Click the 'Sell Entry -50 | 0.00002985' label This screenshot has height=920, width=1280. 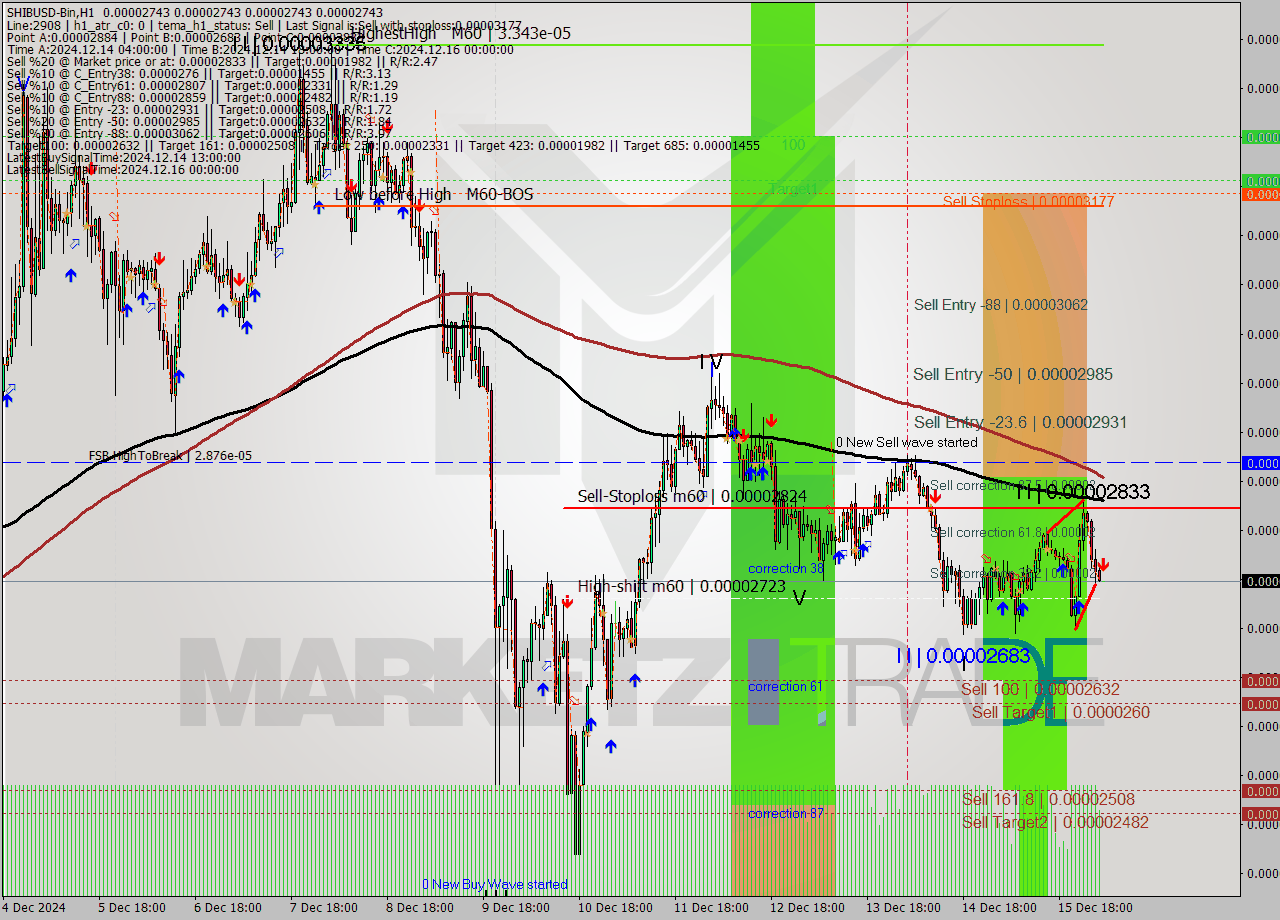tap(1013, 374)
